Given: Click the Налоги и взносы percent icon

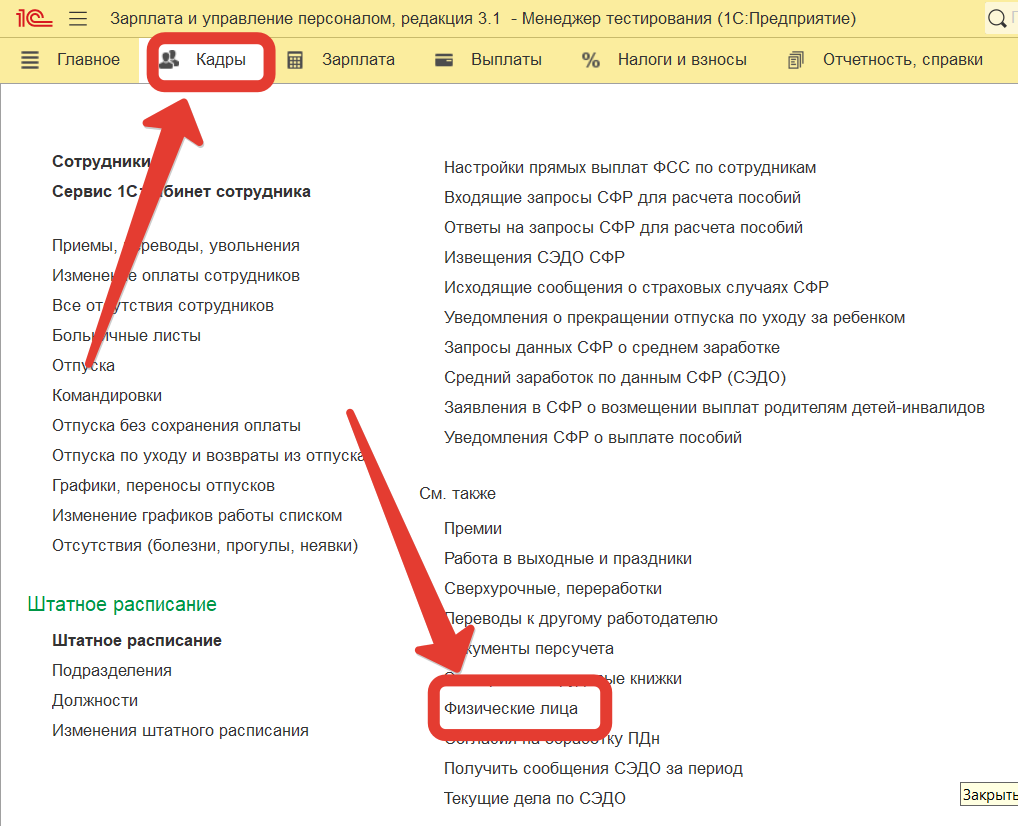Looking at the screenshot, I should [591, 60].
